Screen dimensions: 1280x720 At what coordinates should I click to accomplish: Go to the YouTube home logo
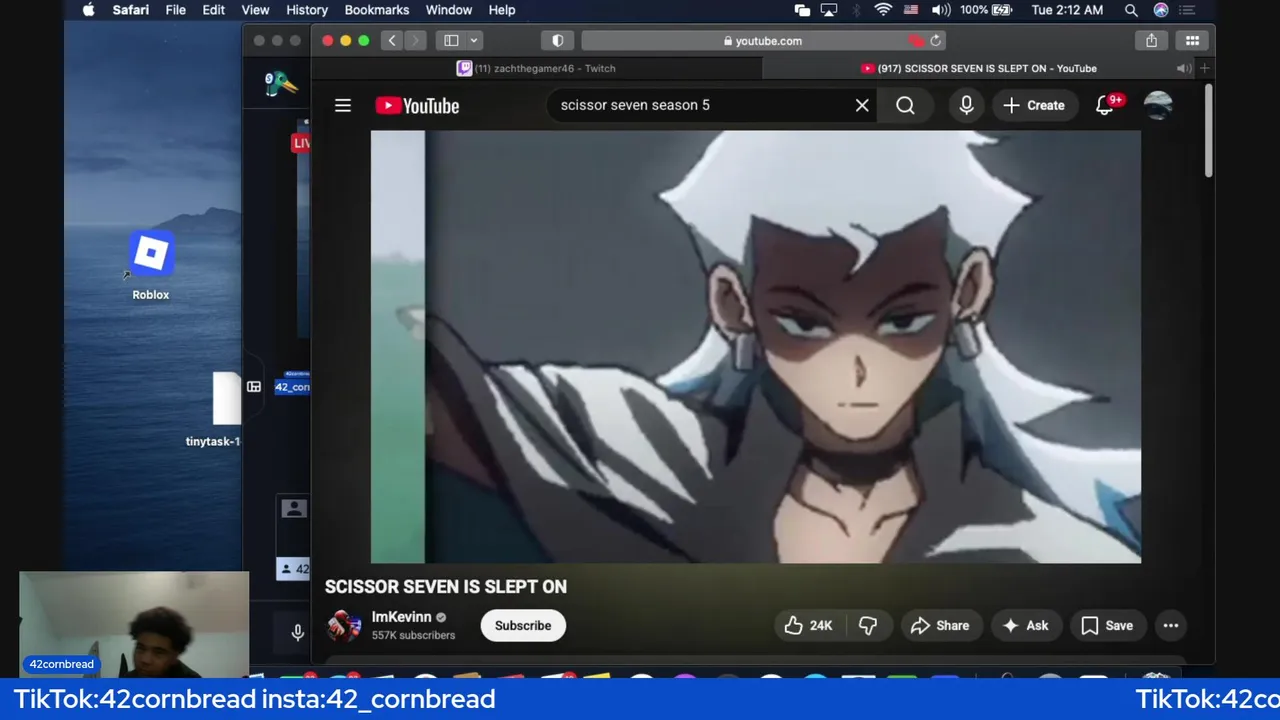click(x=417, y=105)
